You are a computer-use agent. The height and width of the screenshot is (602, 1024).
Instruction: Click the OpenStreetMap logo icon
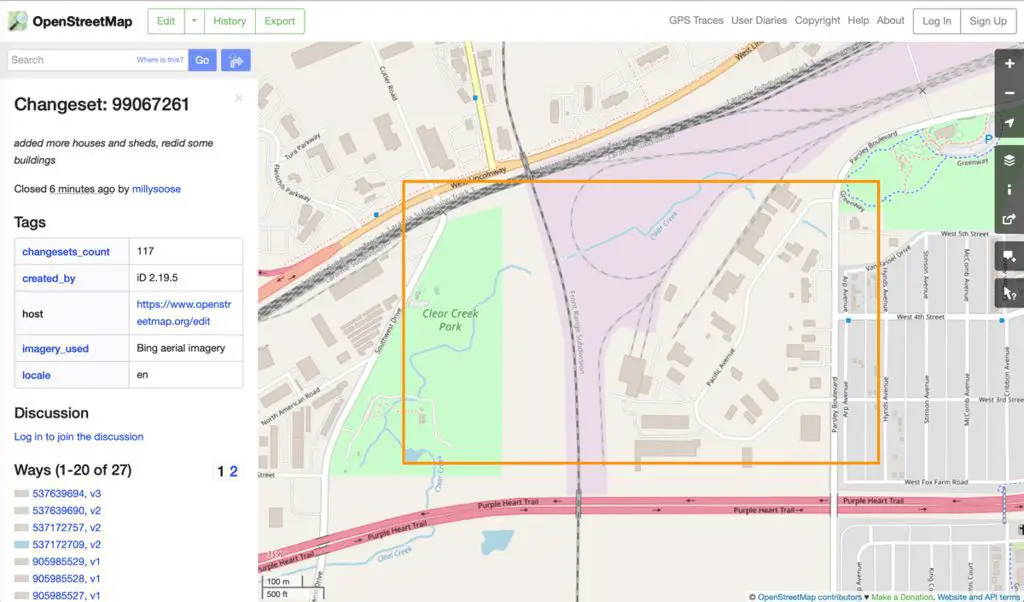18,21
